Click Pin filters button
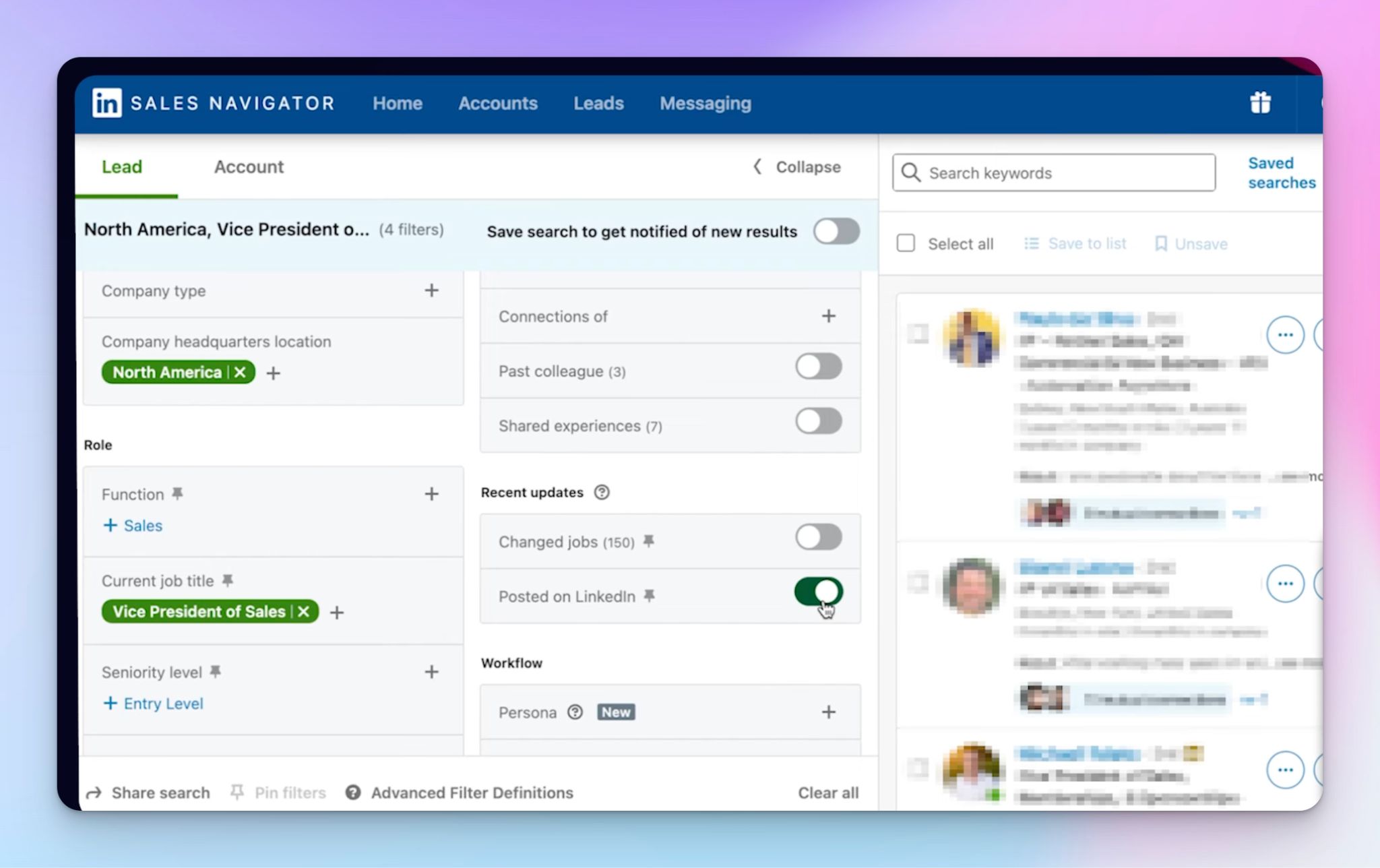The width and height of the screenshot is (1380, 868). [278, 793]
